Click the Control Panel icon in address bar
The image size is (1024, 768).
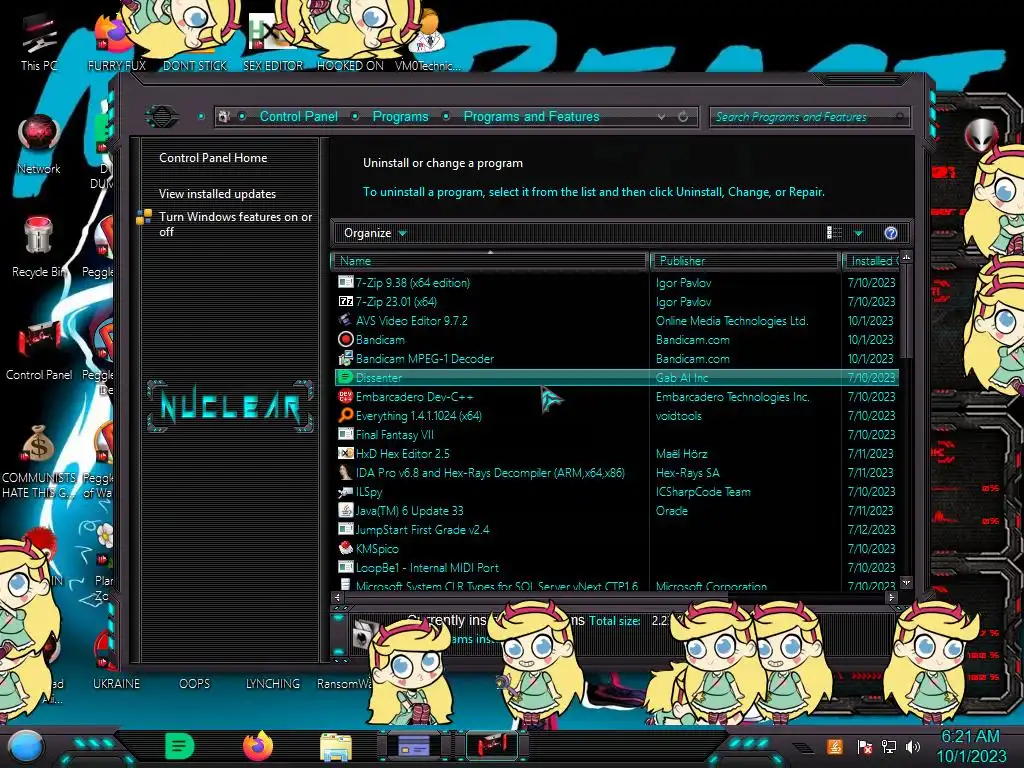click(x=224, y=116)
